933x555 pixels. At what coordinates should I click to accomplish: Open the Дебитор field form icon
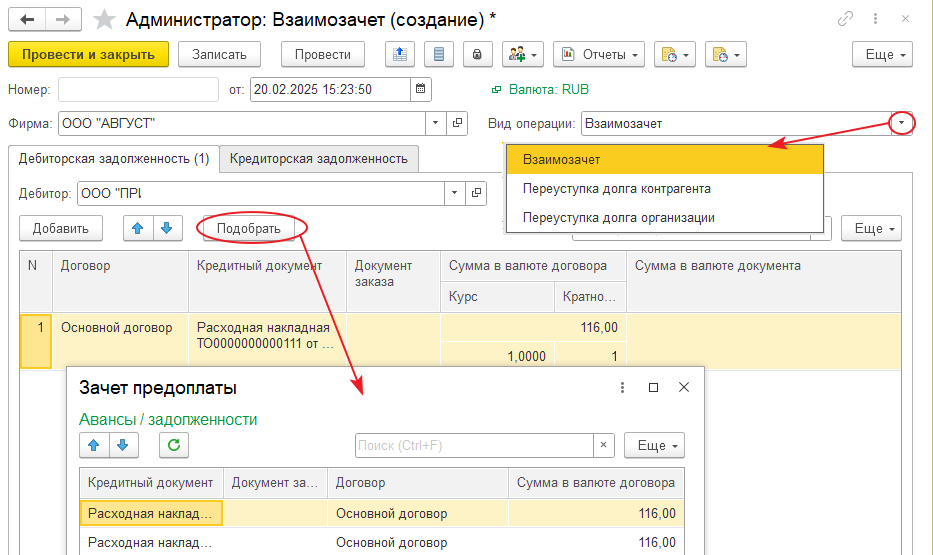point(477,193)
